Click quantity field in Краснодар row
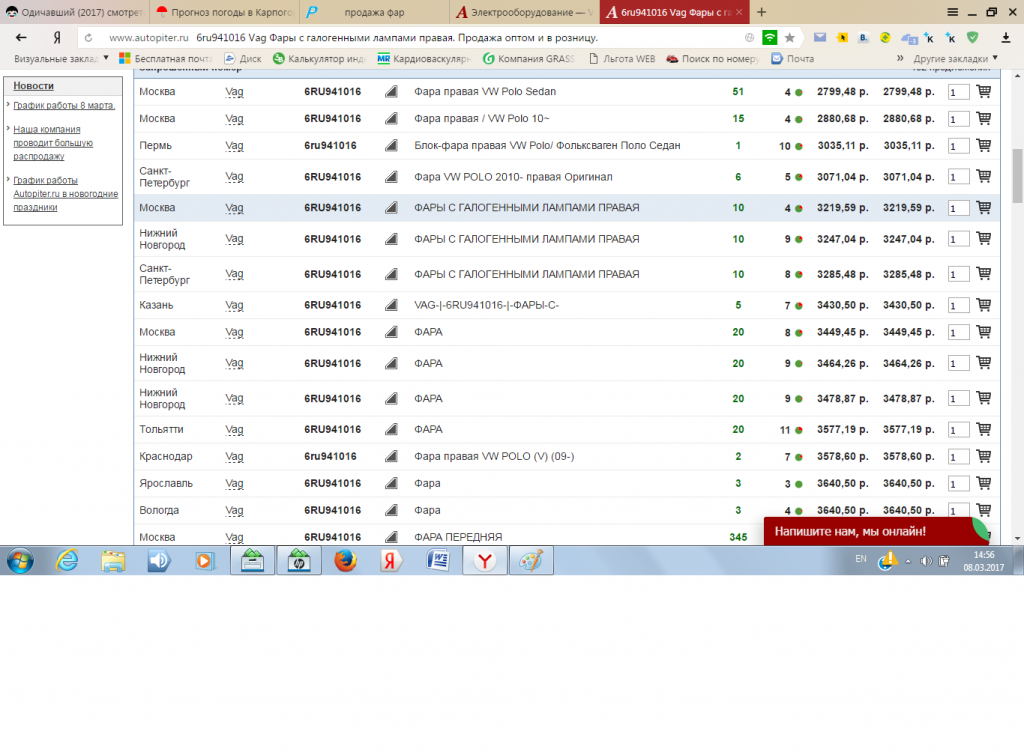 click(958, 457)
